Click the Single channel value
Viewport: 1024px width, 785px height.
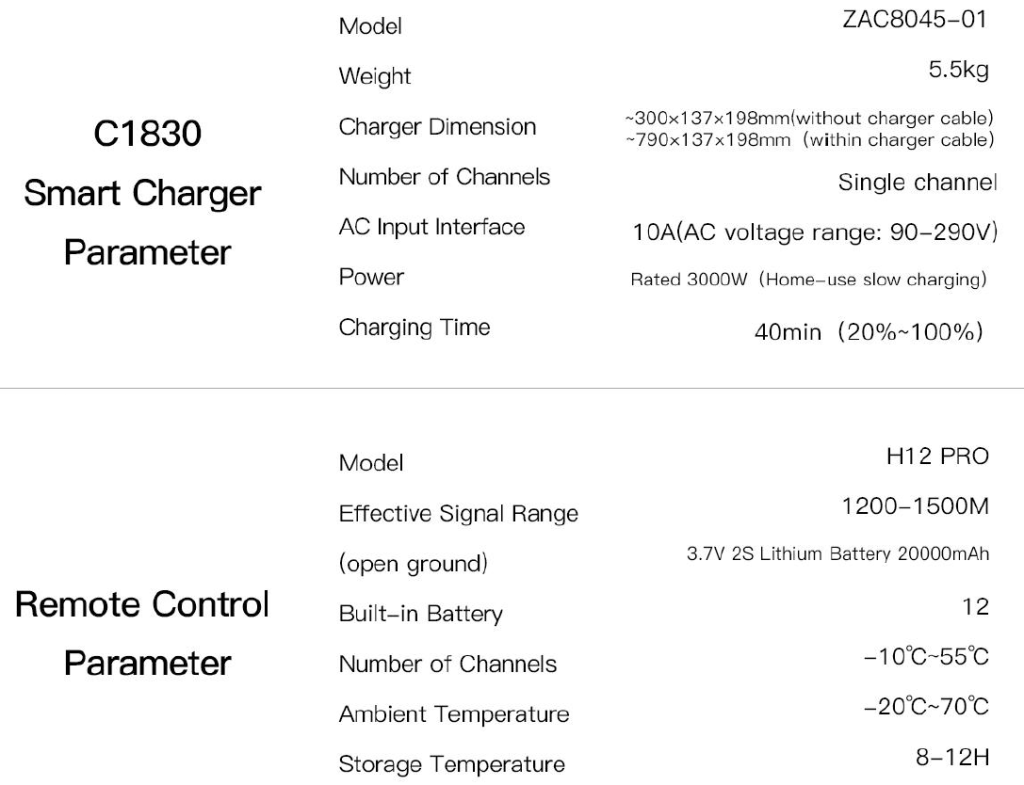point(917,182)
